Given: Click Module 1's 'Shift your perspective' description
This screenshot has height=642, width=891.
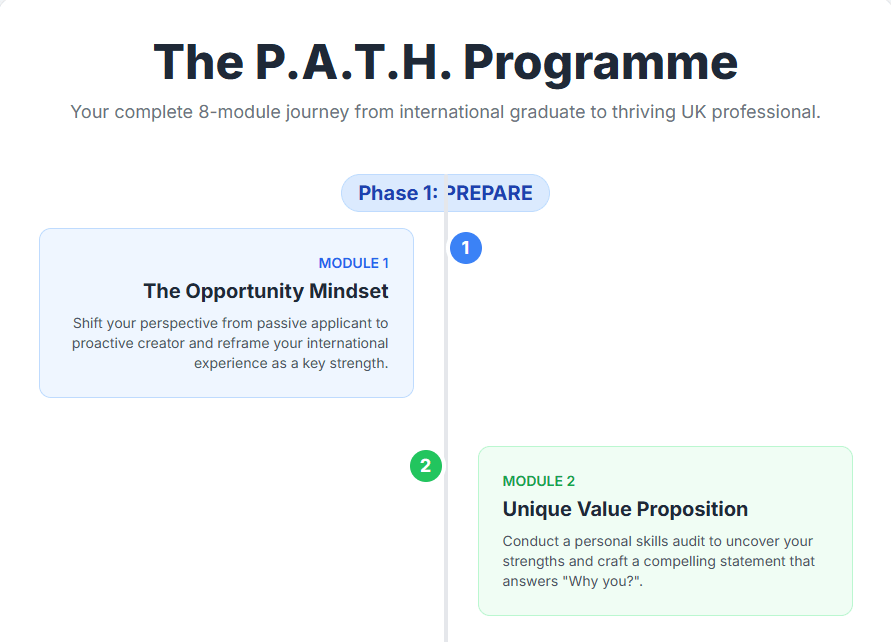Looking at the screenshot, I should click(x=230, y=323).
